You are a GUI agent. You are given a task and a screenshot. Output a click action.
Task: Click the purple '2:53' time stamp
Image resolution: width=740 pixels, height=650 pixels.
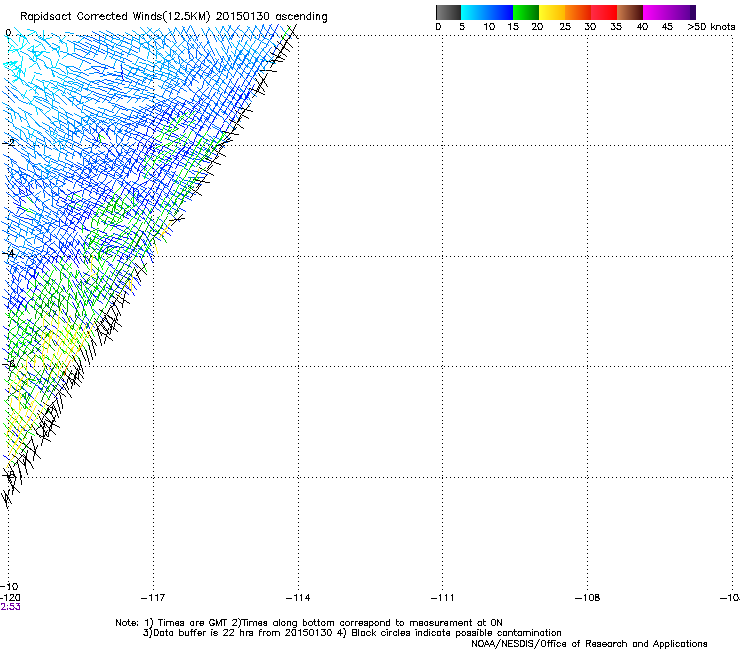(10, 607)
